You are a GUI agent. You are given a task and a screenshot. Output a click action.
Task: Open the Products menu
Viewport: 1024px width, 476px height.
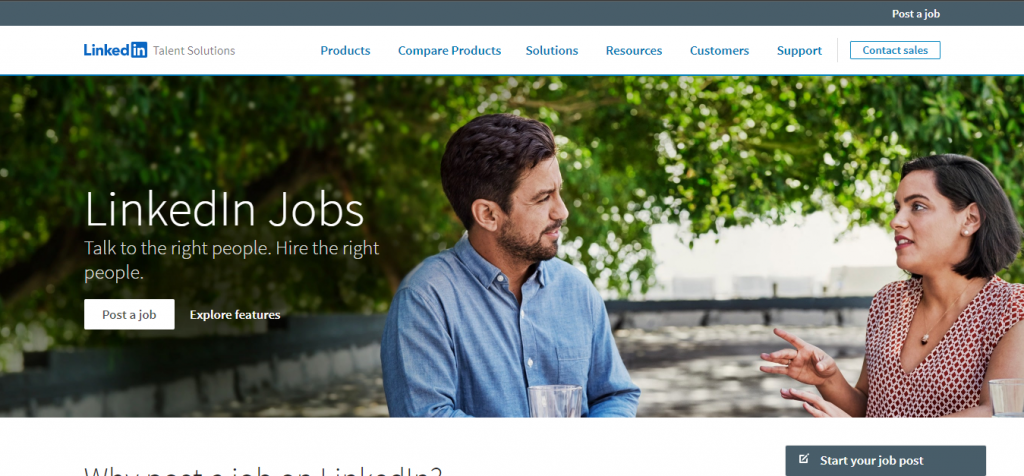coord(345,50)
